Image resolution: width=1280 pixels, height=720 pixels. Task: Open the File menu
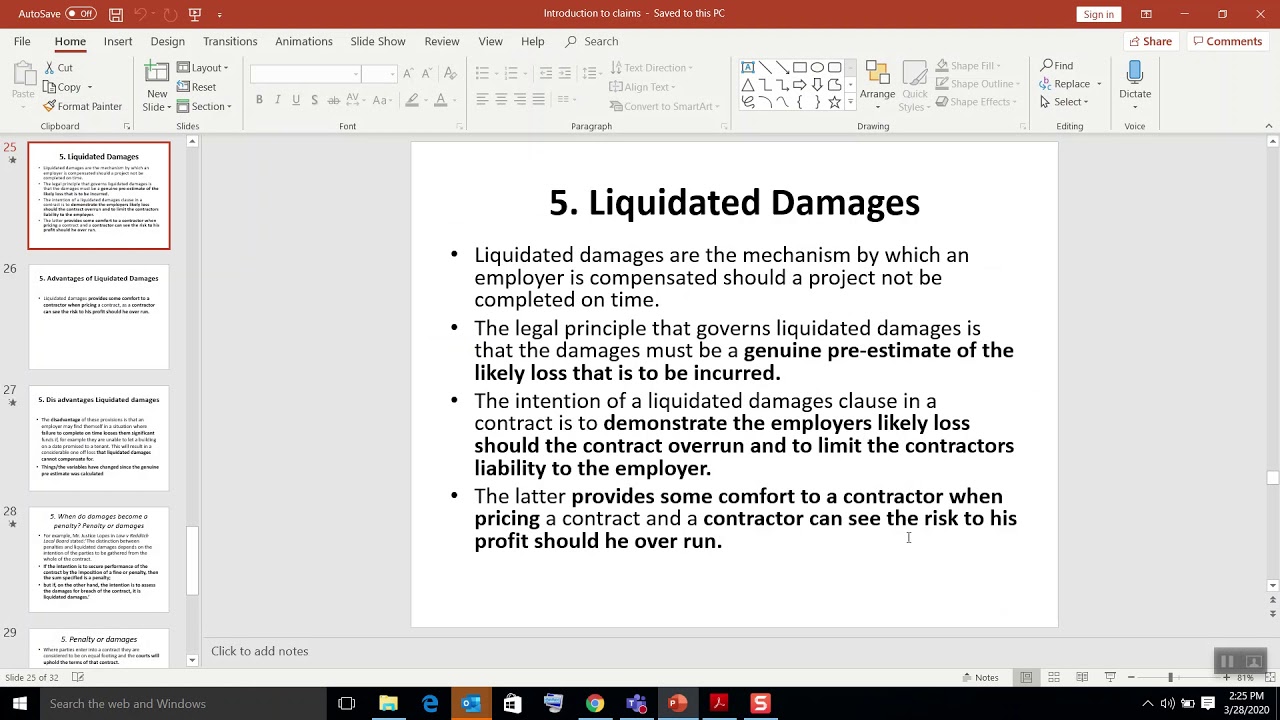[22, 41]
